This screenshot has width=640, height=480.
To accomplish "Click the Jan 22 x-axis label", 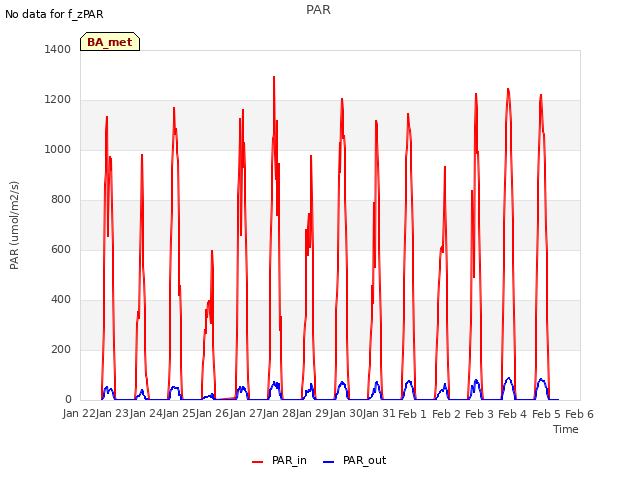I will (x=79, y=414).
